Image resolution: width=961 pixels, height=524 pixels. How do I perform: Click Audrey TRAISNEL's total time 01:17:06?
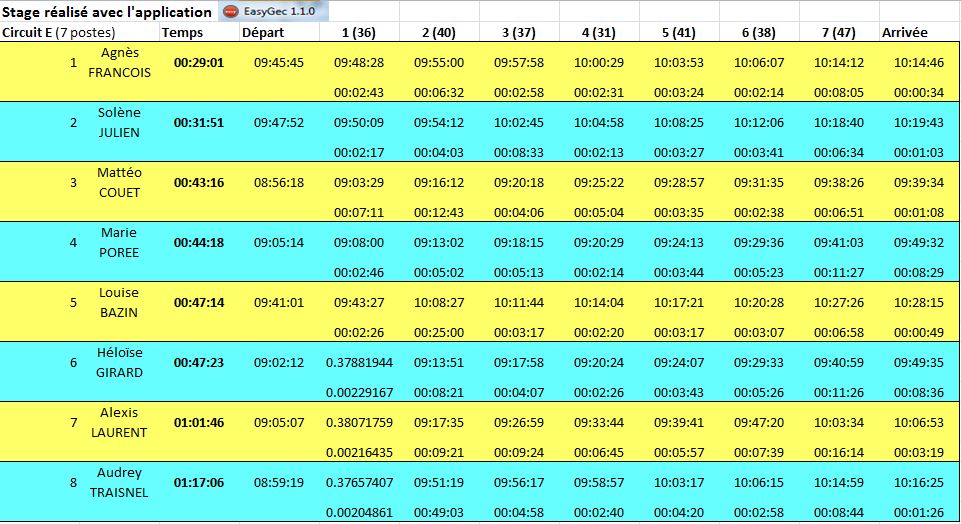(x=198, y=482)
